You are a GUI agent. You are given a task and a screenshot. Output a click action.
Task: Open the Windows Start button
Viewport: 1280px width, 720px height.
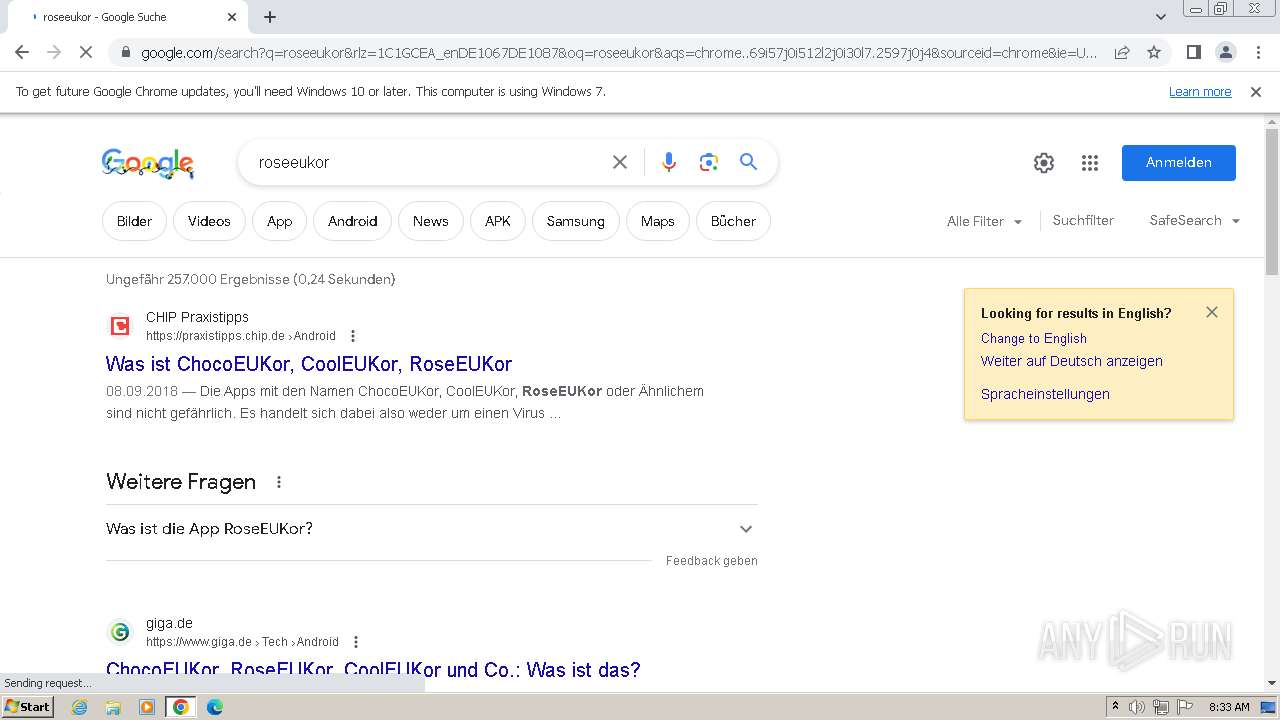pos(27,707)
